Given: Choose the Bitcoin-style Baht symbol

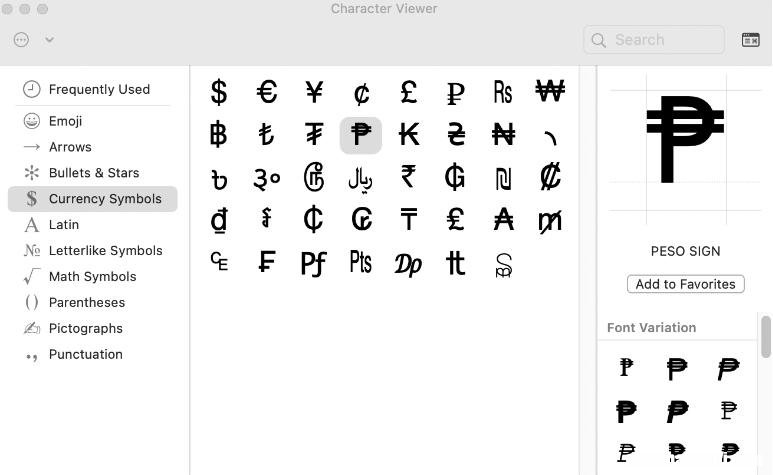Looking at the screenshot, I should 218,135.
